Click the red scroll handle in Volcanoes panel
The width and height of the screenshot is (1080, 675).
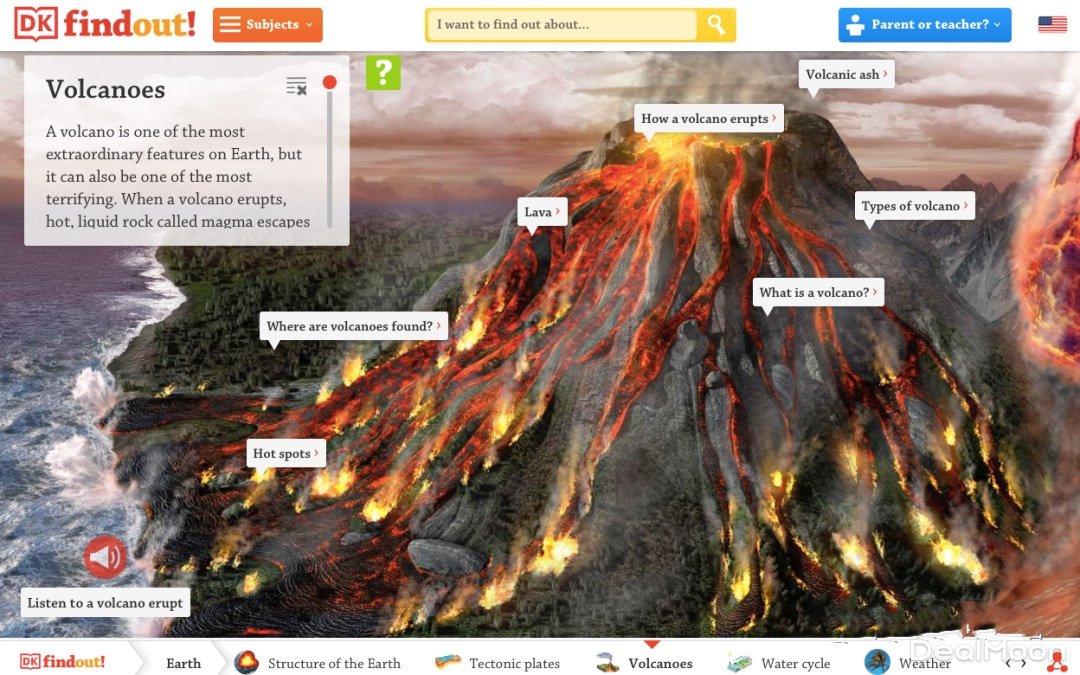[330, 83]
